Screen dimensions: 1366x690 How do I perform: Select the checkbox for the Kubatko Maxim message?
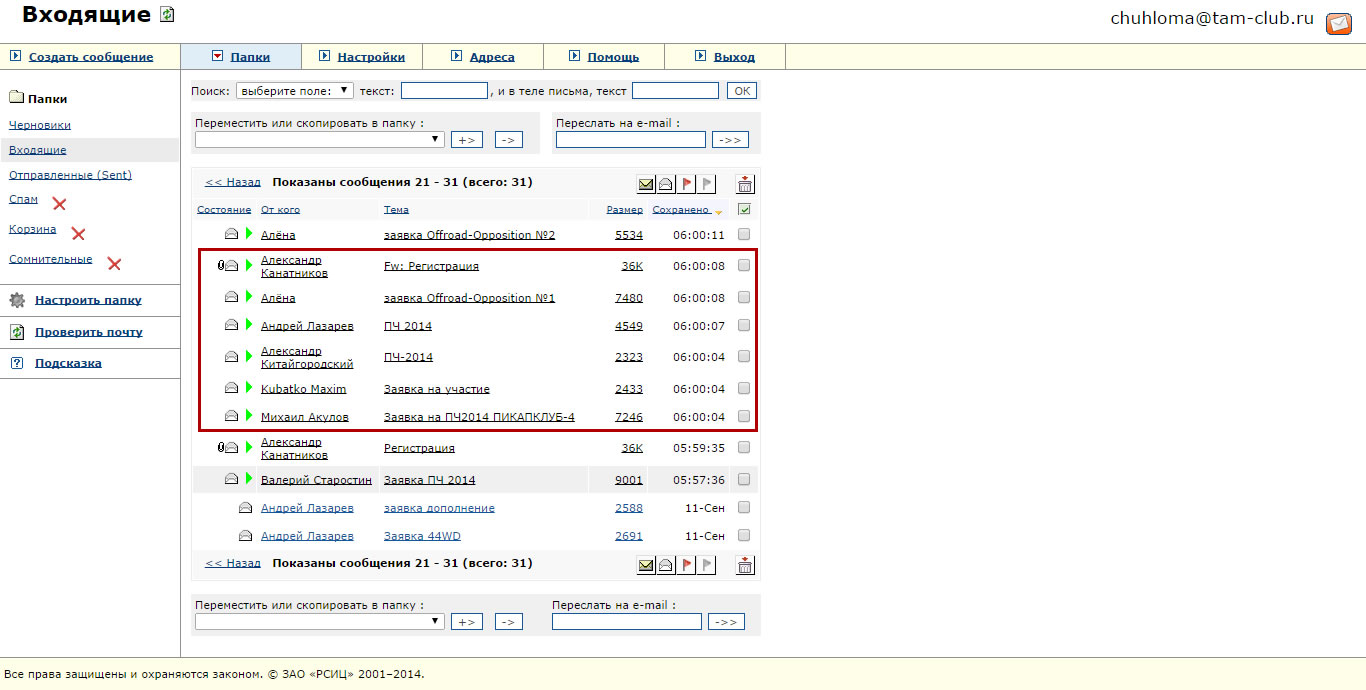(x=743, y=388)
